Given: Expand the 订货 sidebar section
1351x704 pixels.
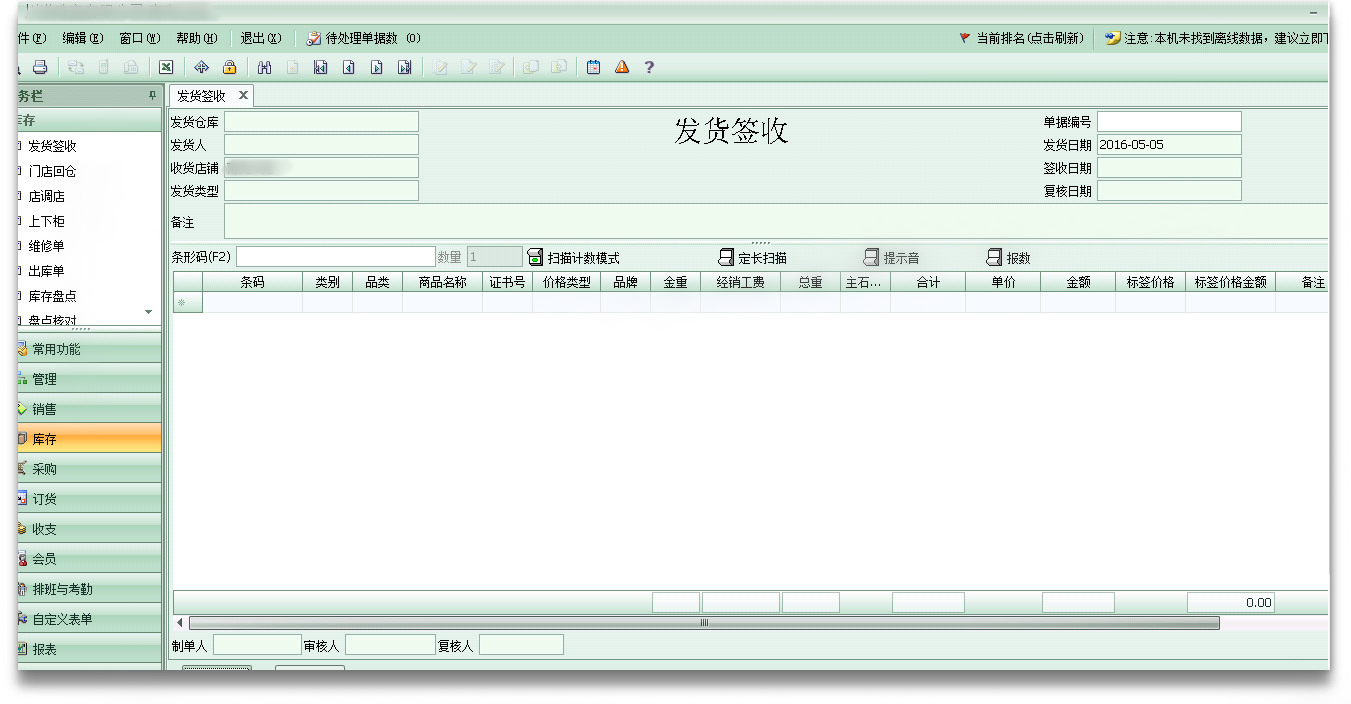Looking at the screenshot, I should click(89, 499).
